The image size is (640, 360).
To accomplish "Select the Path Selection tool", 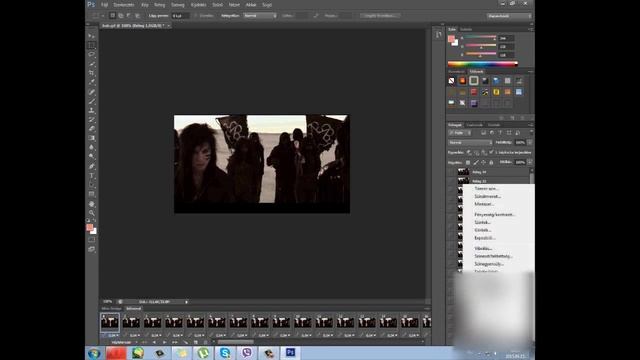I will point(91,185).
